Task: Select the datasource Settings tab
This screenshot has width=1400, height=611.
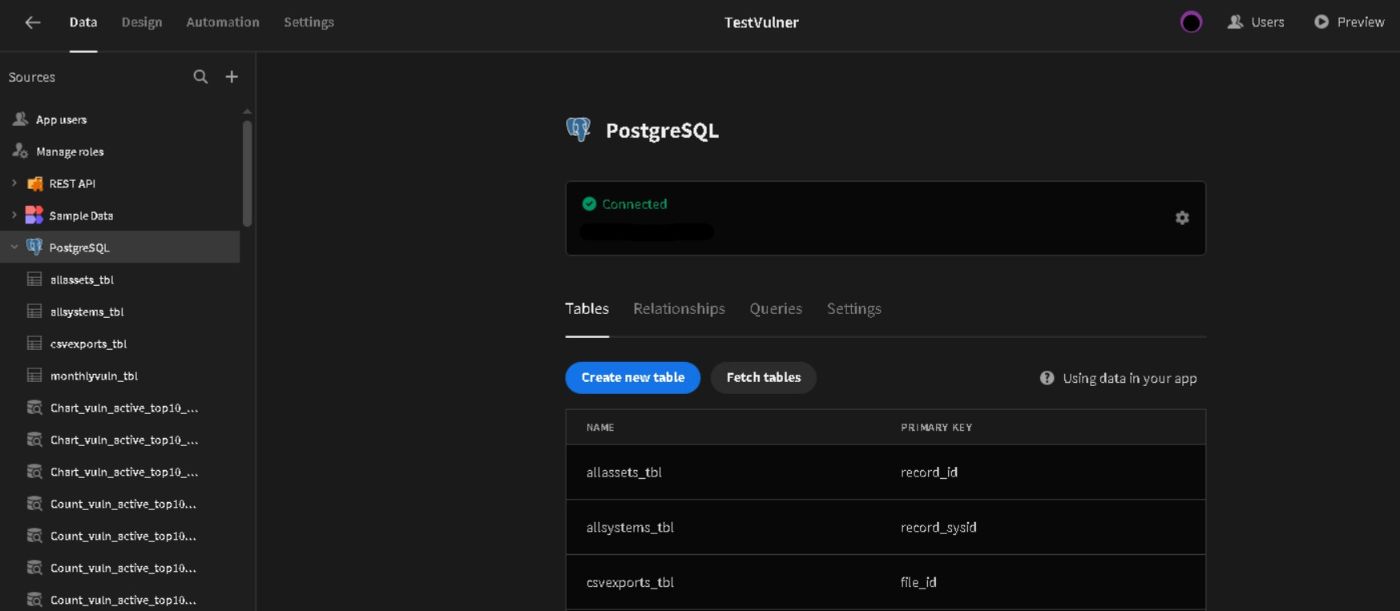Action: point(854,309)
